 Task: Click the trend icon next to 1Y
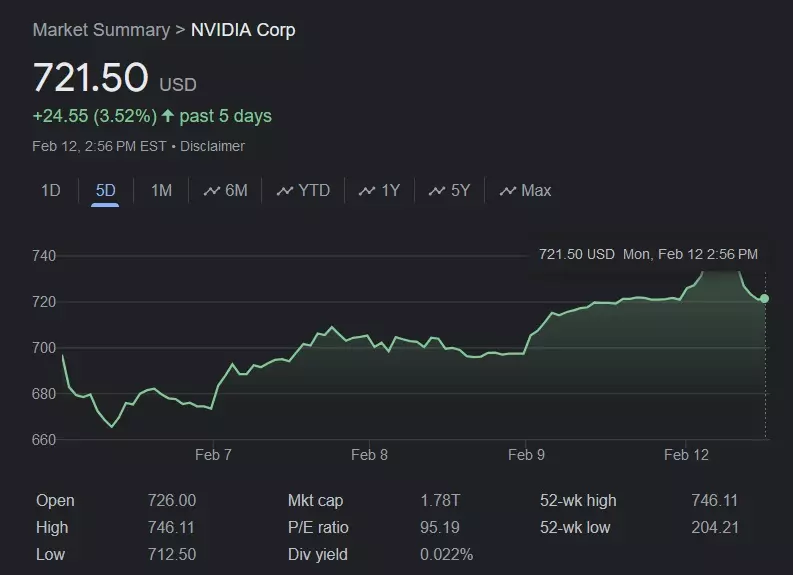point(367,191)
